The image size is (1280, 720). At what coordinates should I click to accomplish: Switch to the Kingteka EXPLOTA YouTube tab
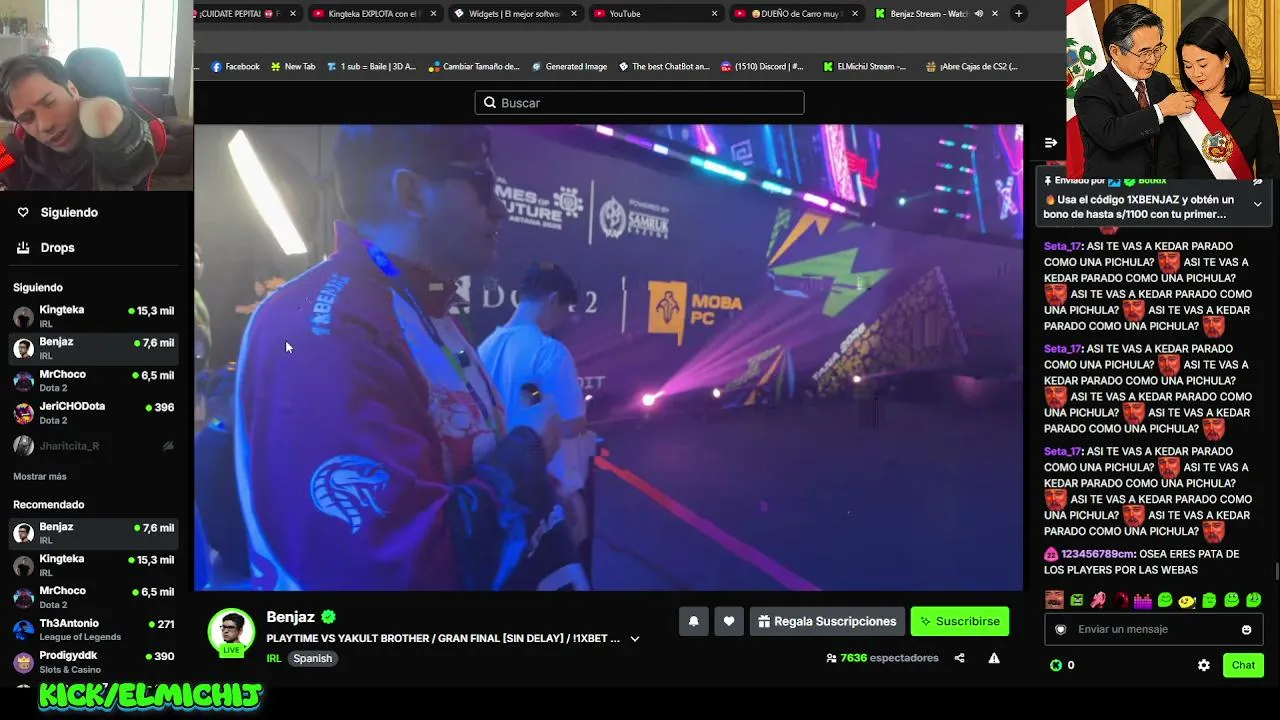coord(376,14)
